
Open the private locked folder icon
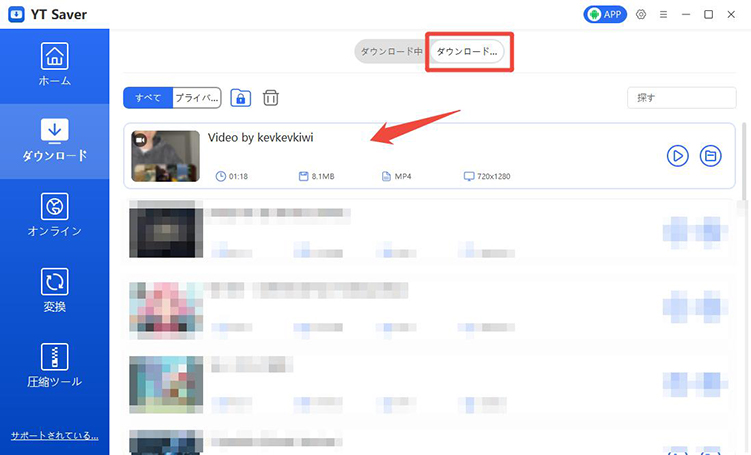pos(240,98)
